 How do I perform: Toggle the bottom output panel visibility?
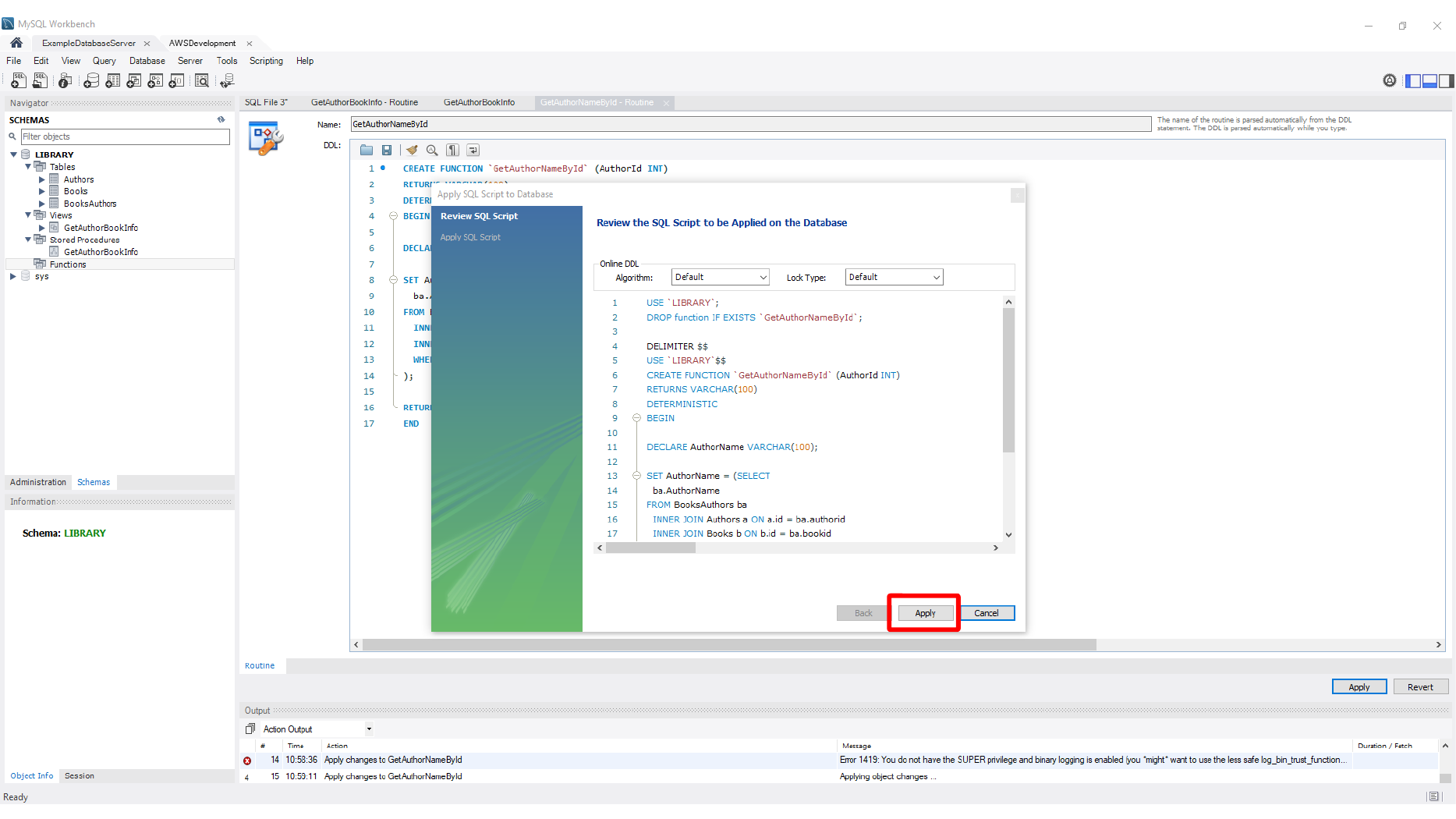[x=1429, y=80]
